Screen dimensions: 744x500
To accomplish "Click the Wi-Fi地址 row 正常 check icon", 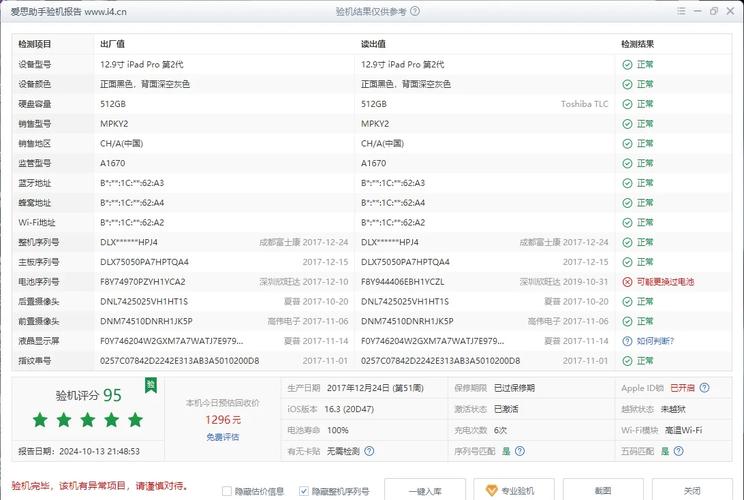I will coord(627,222).
